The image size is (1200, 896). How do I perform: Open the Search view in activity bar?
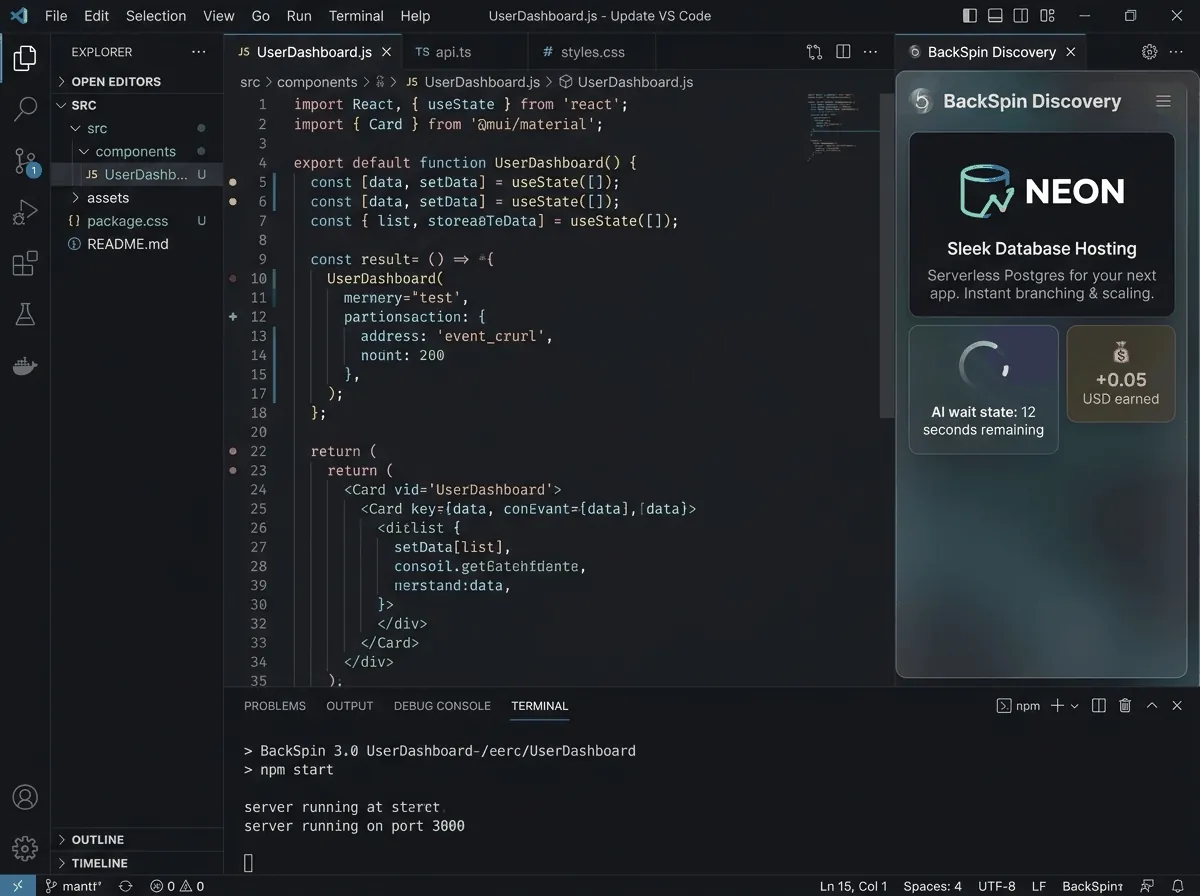(25, 108)
